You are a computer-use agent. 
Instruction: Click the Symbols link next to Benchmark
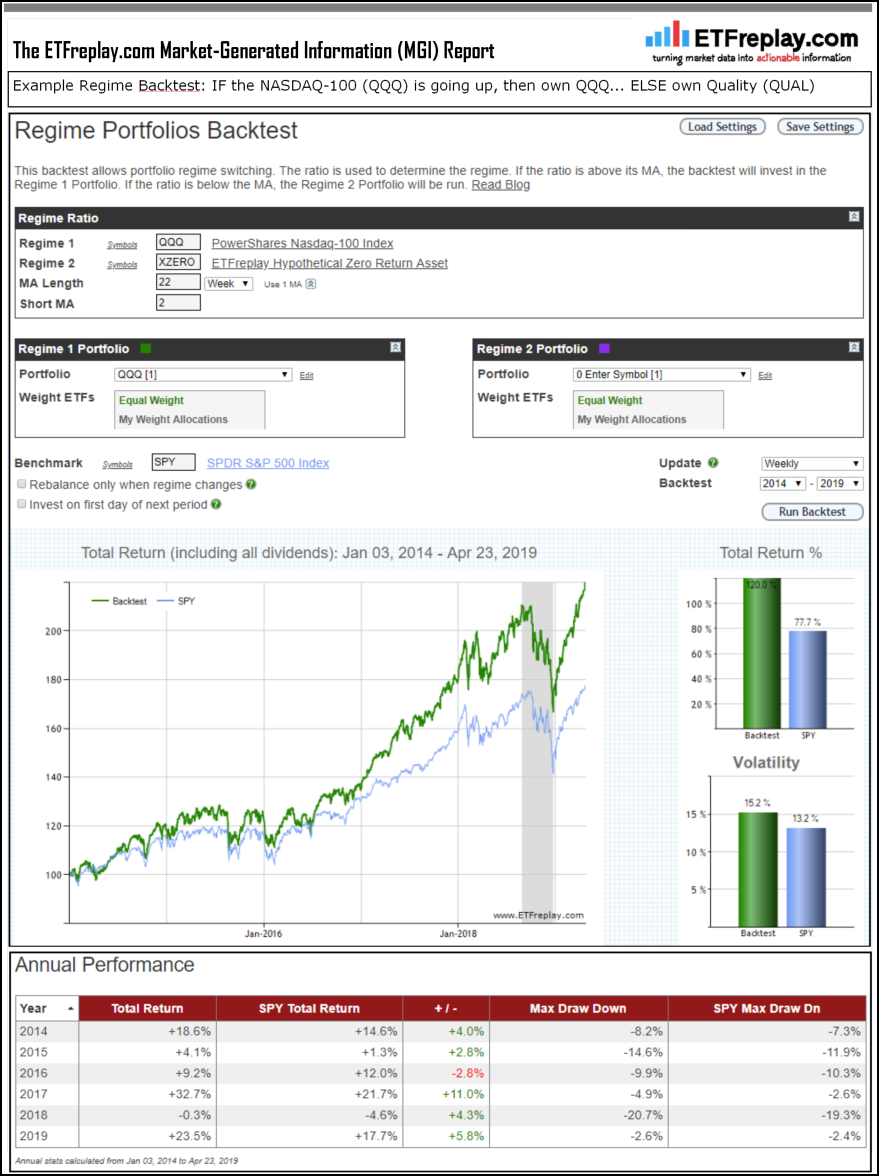click(x=118, y=464)
